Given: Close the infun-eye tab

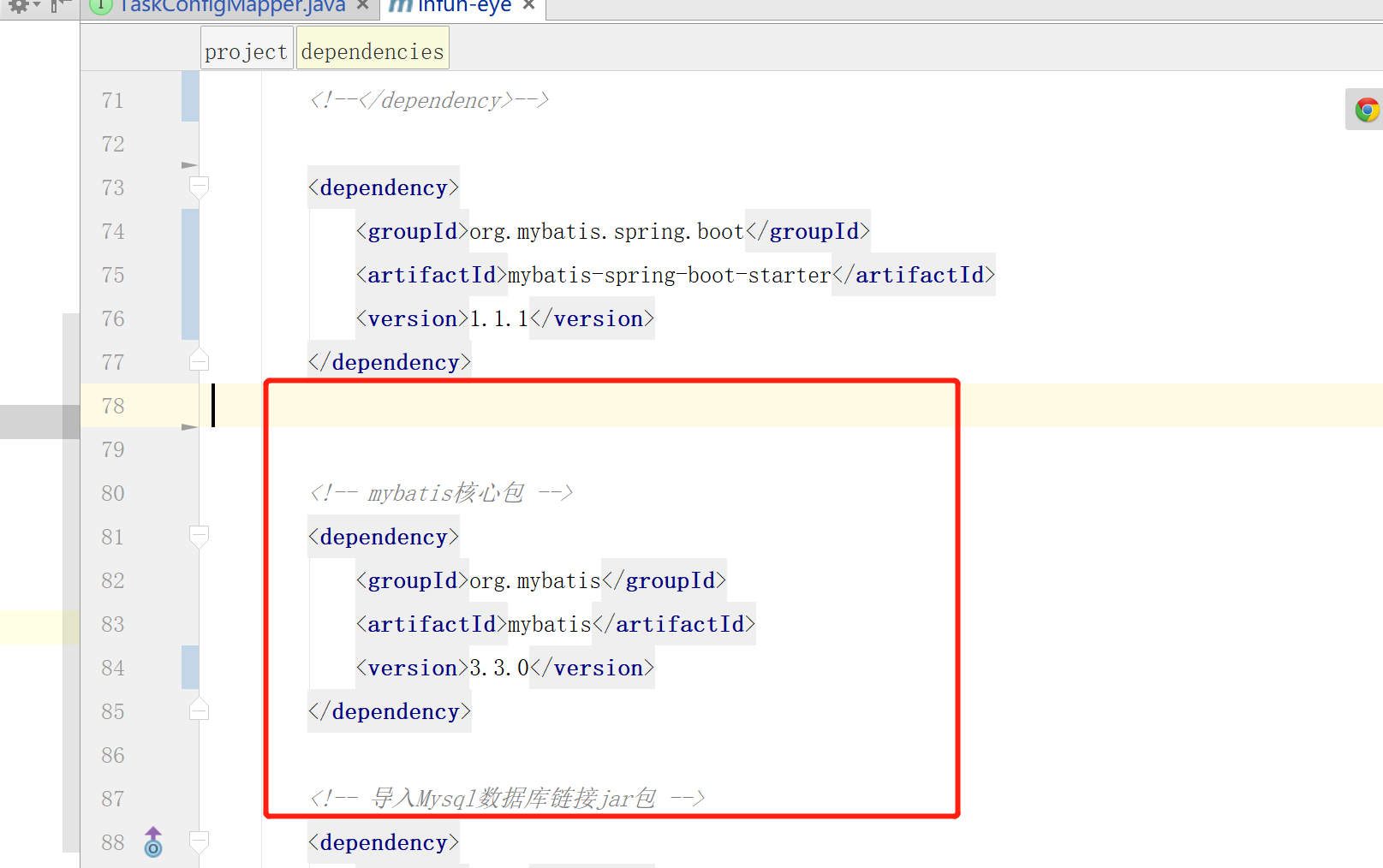Looking at the screenshot, I should (528, 5).
